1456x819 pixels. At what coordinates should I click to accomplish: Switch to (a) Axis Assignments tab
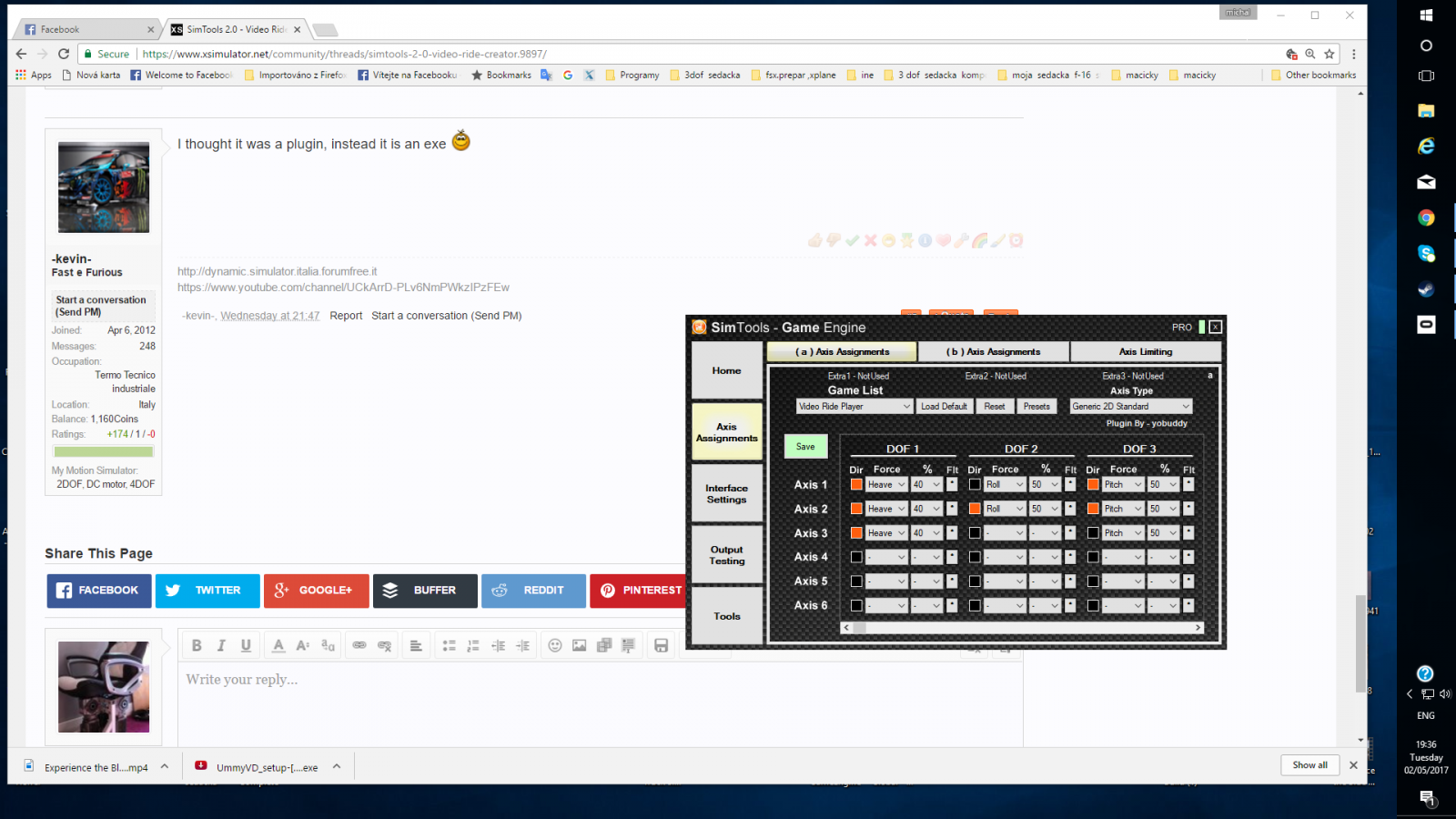tap(843, 351)
